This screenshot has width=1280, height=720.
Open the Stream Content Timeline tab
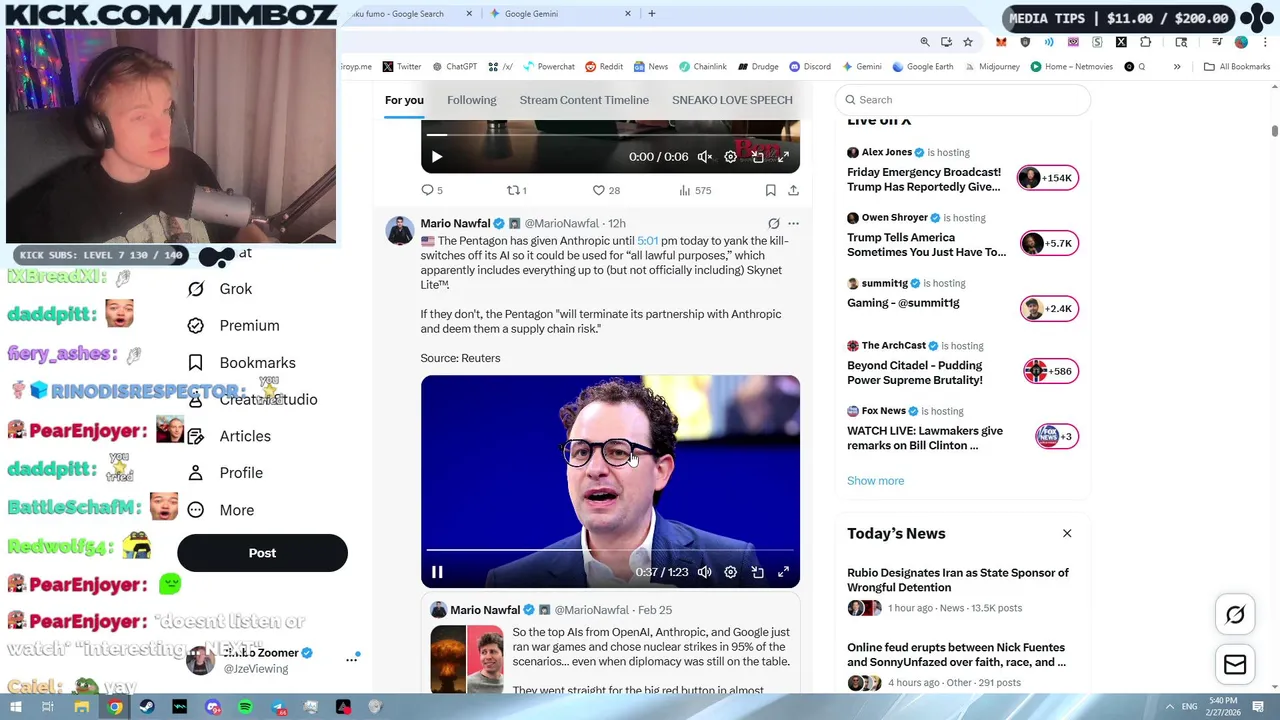click(x=584, y=100)
